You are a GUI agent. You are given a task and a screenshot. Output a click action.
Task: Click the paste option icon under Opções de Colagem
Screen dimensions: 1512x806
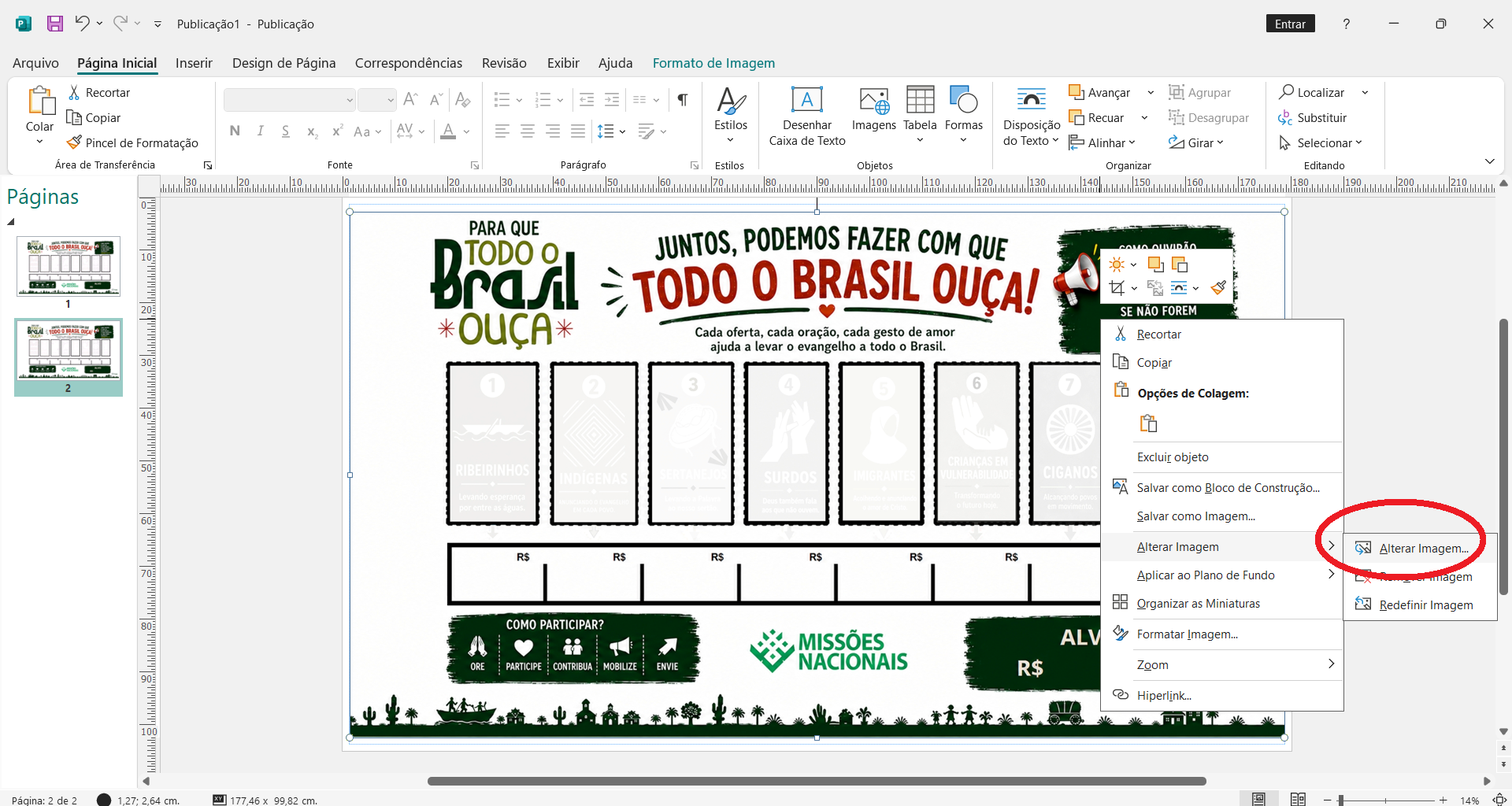pyautogui.click(x=1149, y=423)
